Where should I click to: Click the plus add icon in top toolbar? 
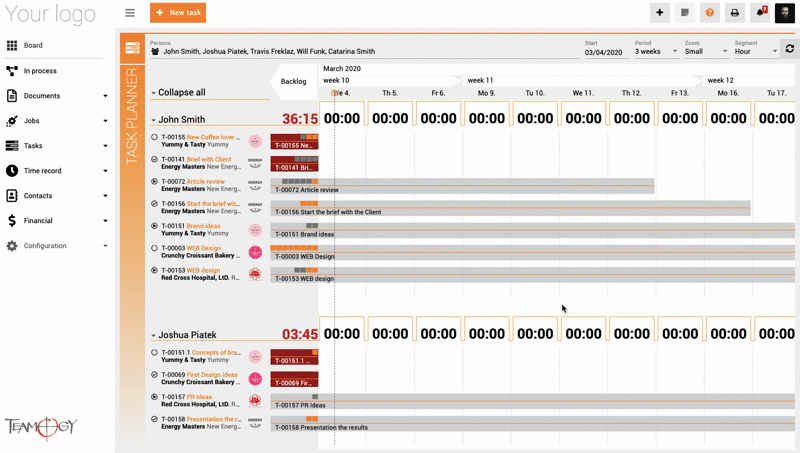tap(660, 13)
